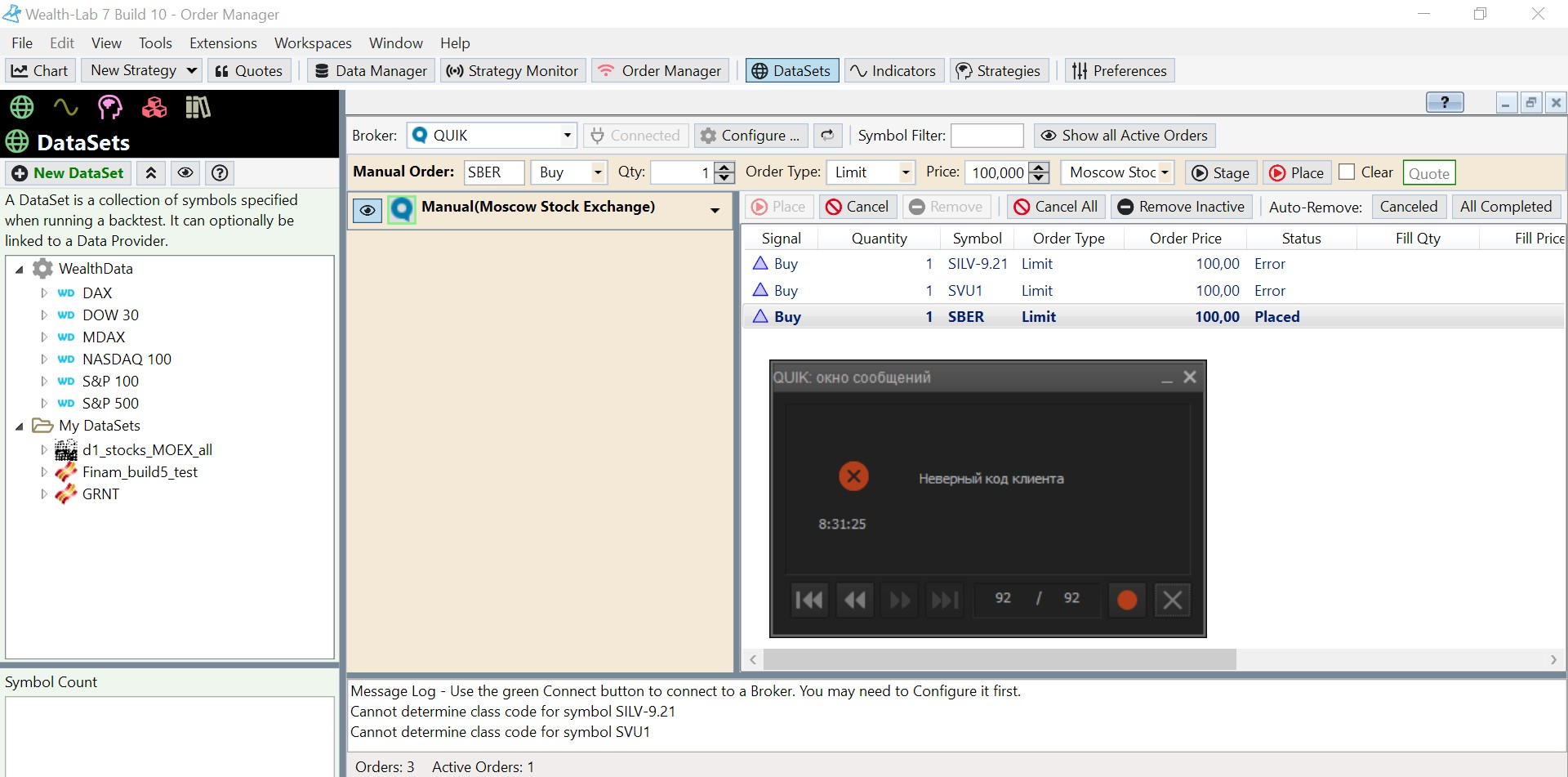Screen dimensions: 1568x777
Task: Toggle the eye visibility button in DataSets panel
Action: point(185,173)
